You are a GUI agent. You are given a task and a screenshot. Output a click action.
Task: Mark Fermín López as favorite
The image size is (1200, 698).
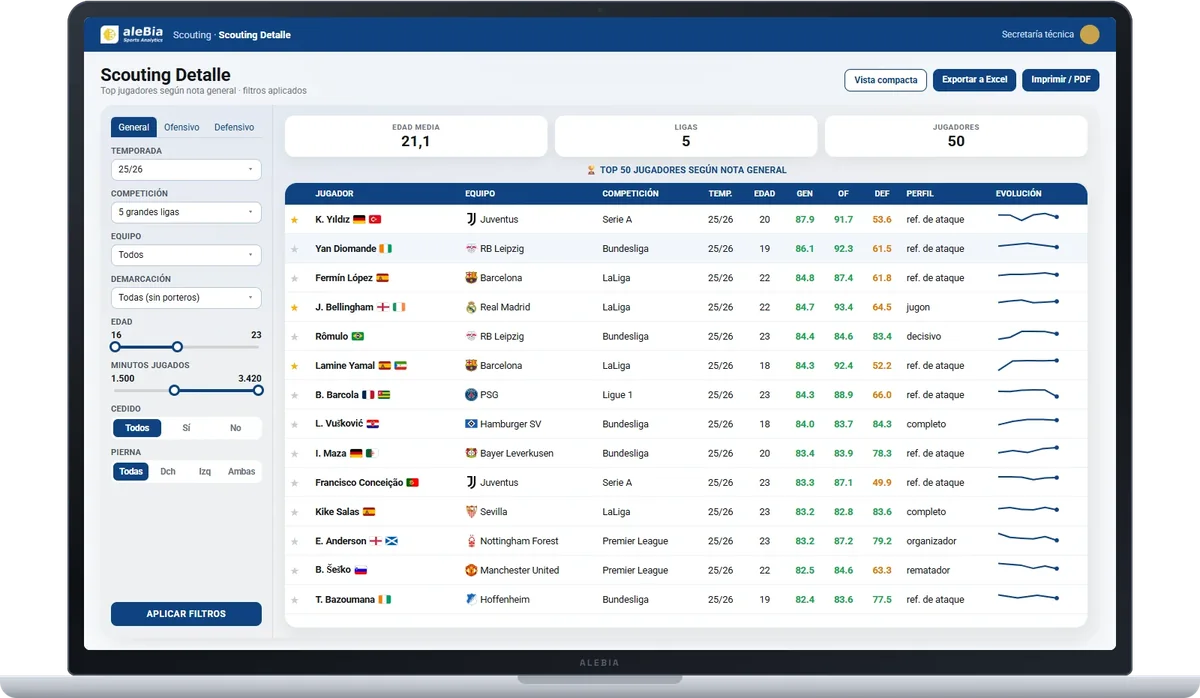pos(294,278)
